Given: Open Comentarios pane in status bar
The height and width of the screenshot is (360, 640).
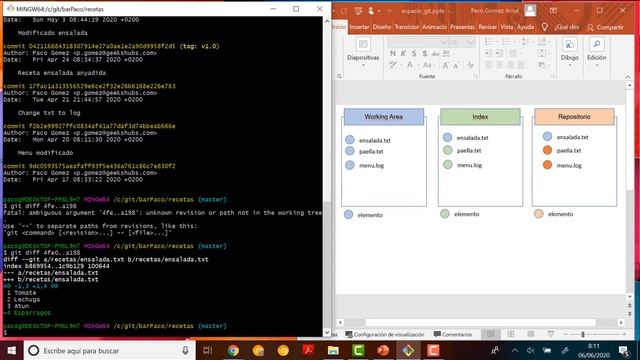Looking at the screenshot, I should pos(452,334).
